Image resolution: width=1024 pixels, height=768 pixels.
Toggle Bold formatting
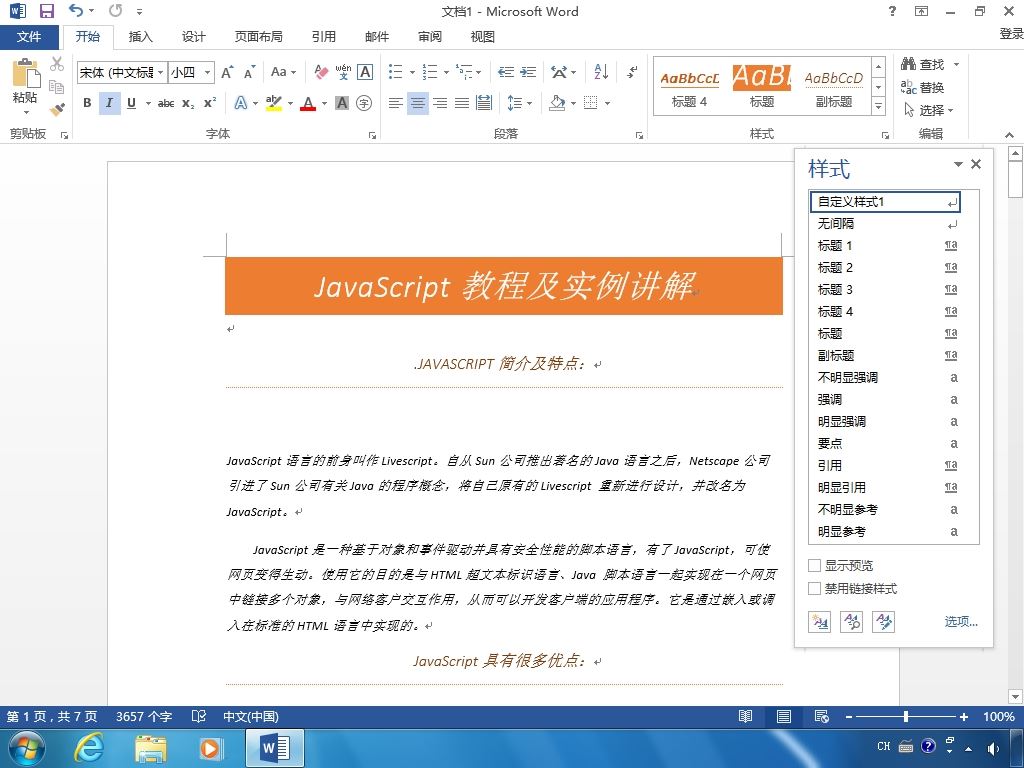click(87, 103)
